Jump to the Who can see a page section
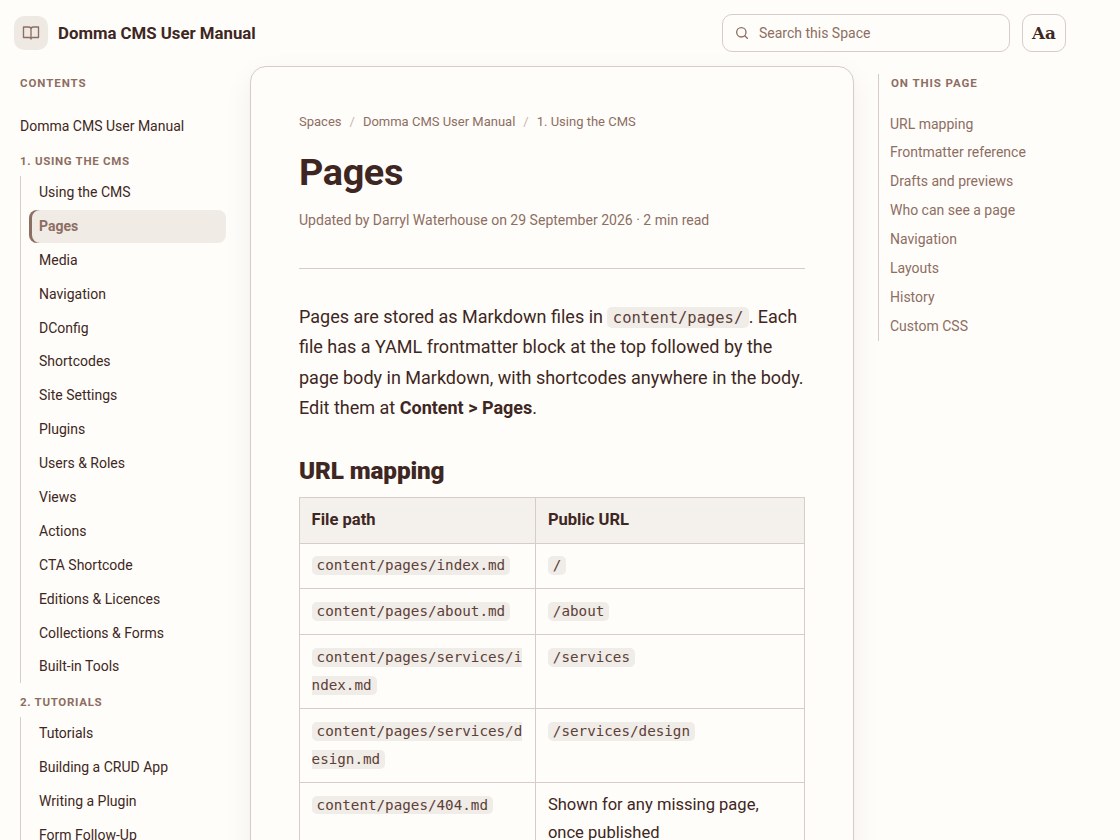 [952, 210]
